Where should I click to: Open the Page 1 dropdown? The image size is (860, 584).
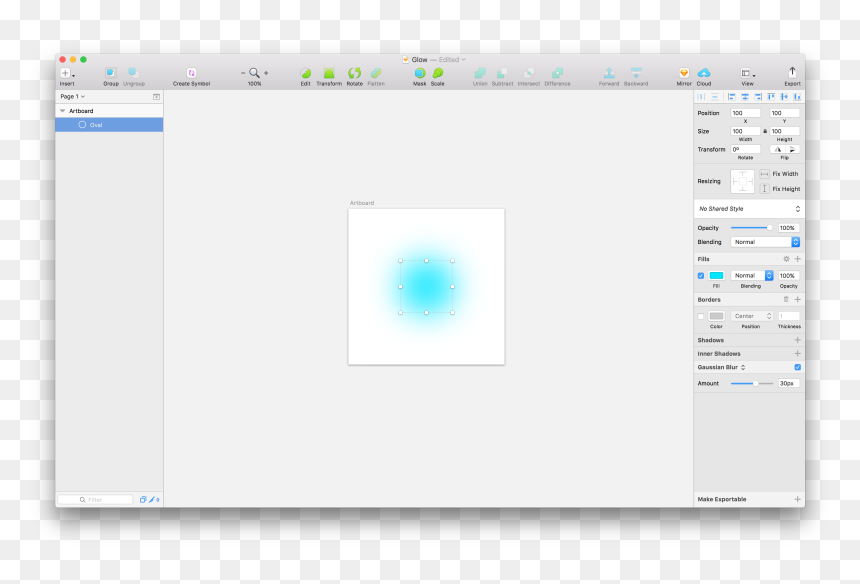[73, 97]
